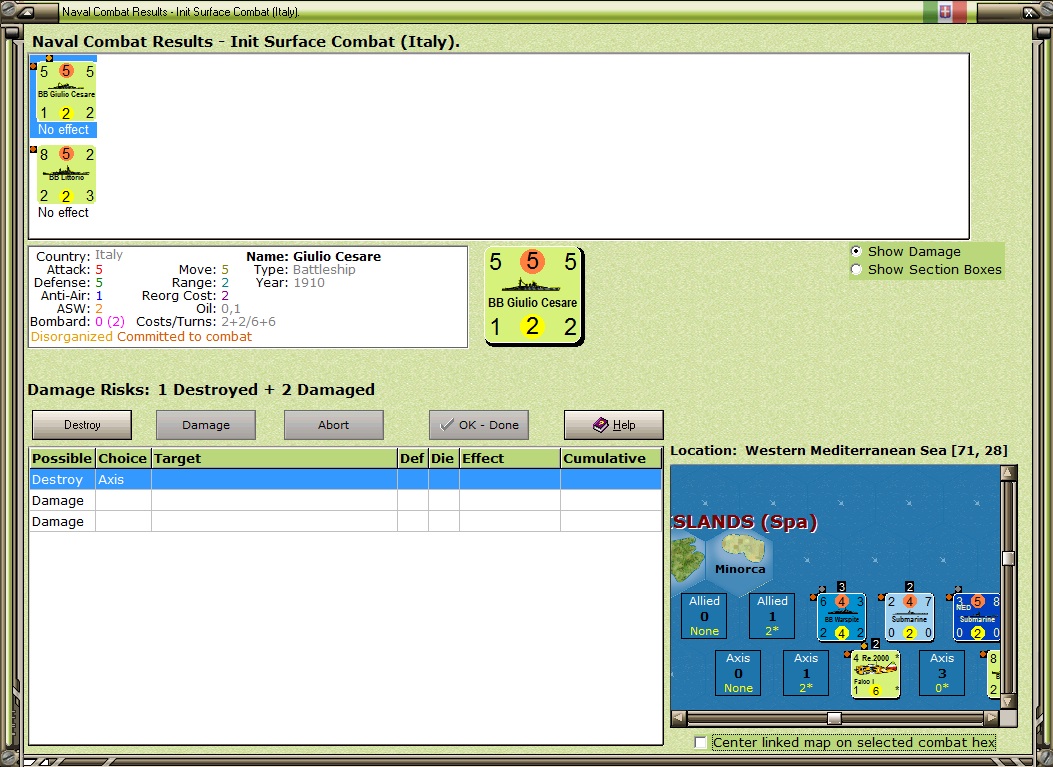1053x767 pixels.
Task: Click the map vertical scrollbar up arrow
Action: (1007, 472)
